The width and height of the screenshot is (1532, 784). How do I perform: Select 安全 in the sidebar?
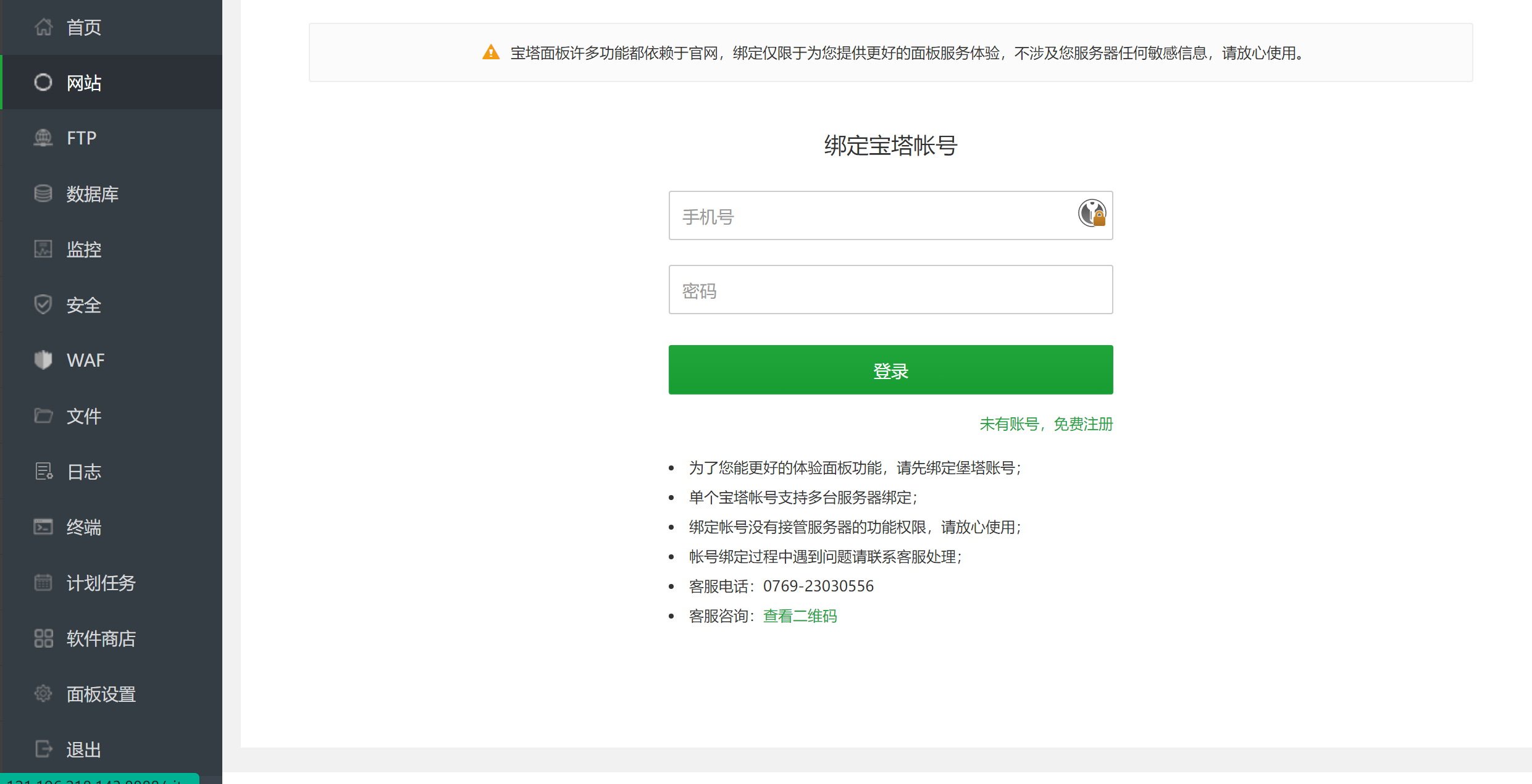click(x=111, y=304)
